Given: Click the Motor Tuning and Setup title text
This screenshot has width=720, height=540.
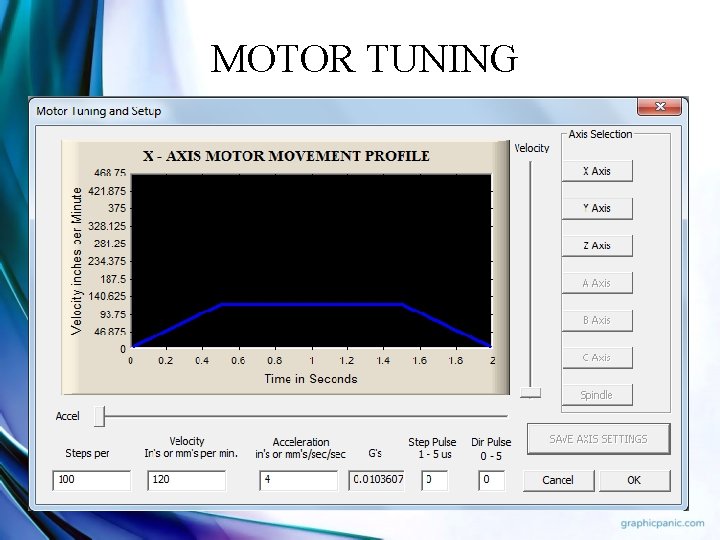Looking at the screenshot, I should tap(99, 111).
